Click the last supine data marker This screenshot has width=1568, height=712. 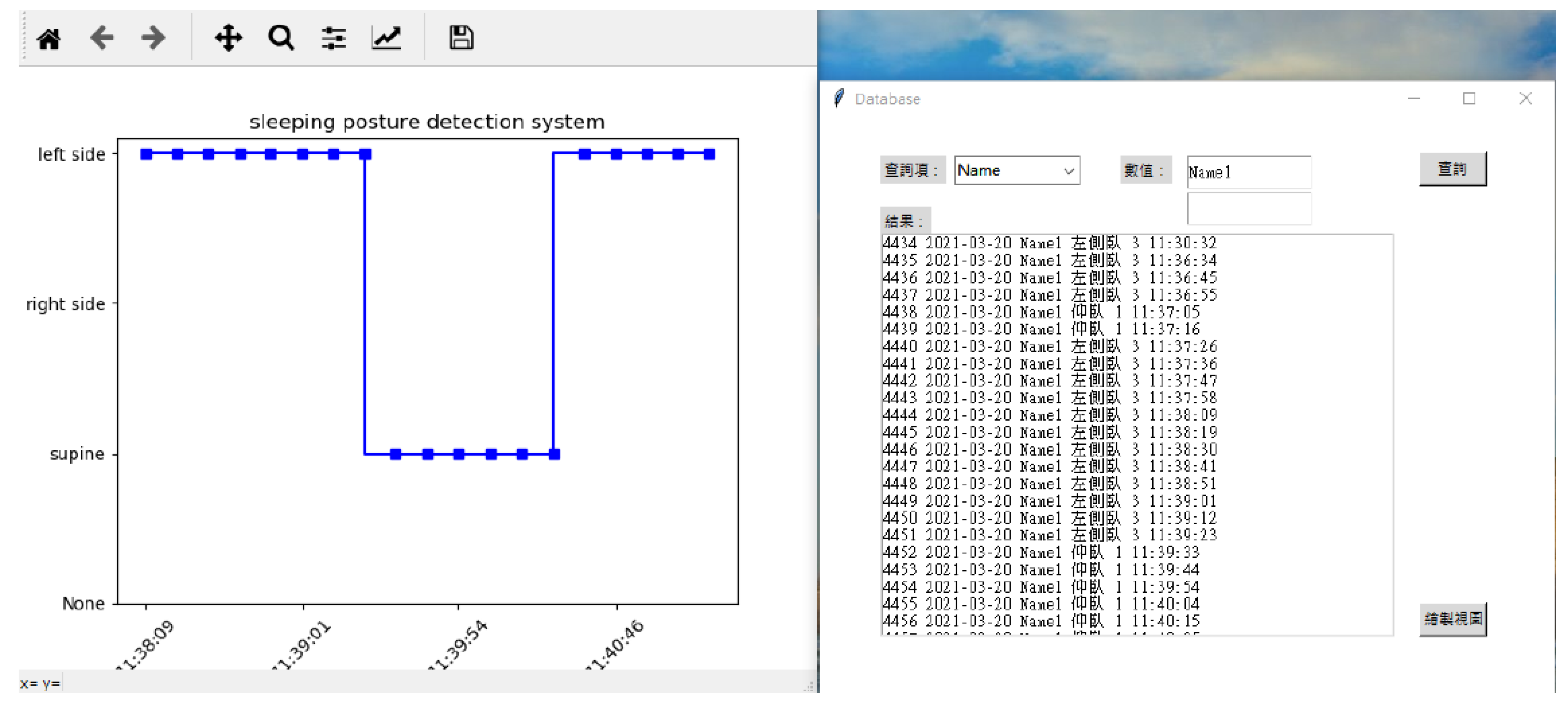tap(554, 454)
